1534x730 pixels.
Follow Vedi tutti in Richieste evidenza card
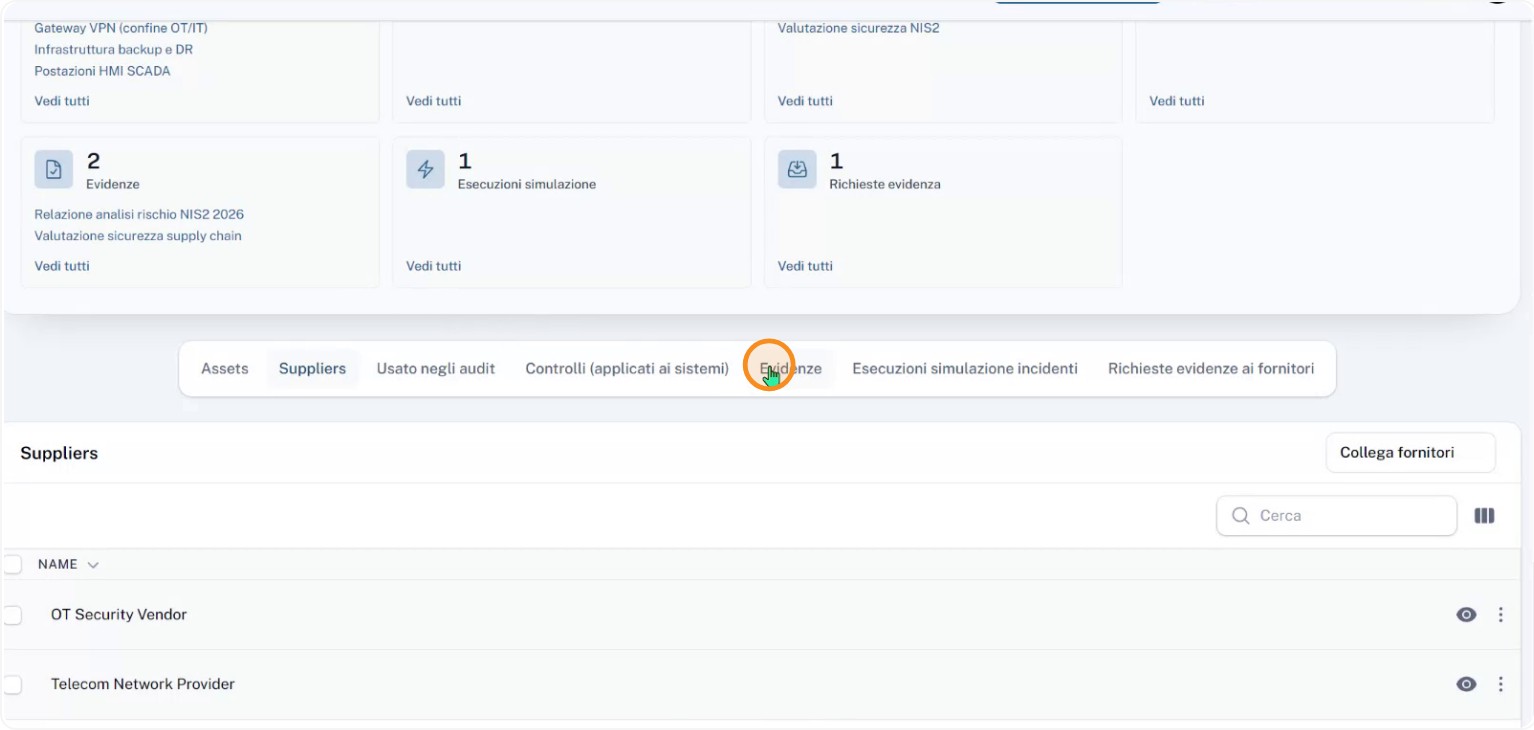805,266
